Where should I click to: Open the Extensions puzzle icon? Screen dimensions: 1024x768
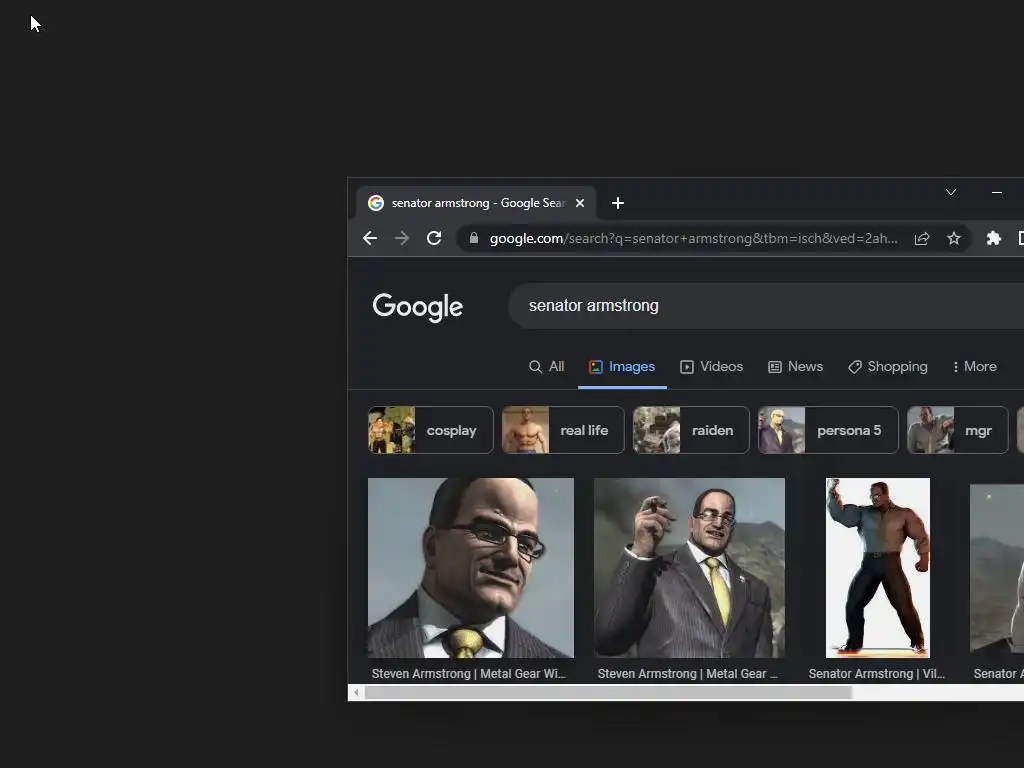tap(994, 238)
